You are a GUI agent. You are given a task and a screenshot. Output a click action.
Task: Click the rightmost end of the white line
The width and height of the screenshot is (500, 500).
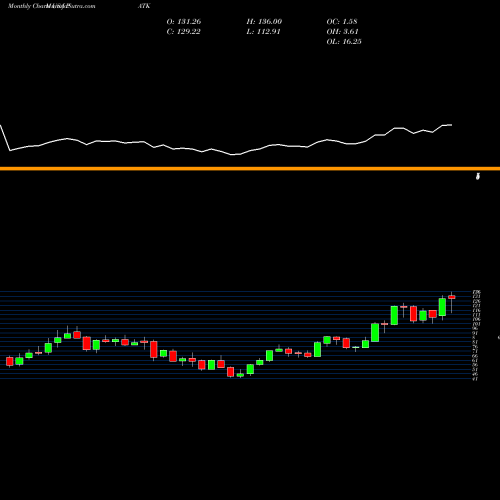click(x=451, y=125)
